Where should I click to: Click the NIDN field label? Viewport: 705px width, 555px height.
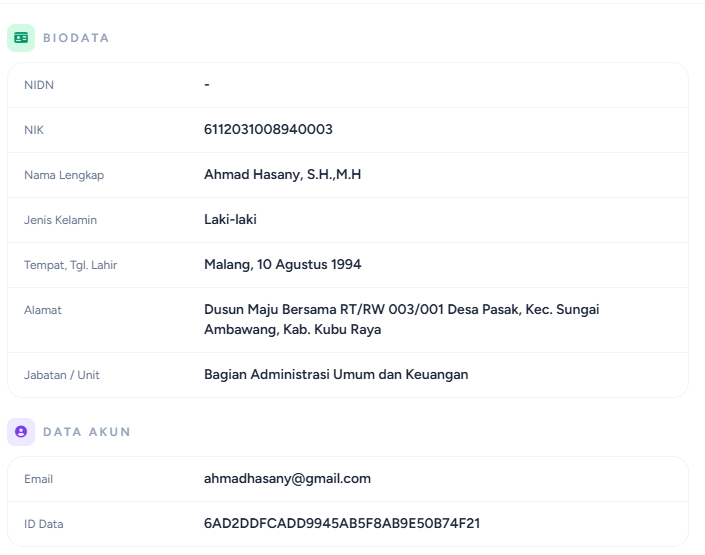pyautogui.click(x=39, y=85)
